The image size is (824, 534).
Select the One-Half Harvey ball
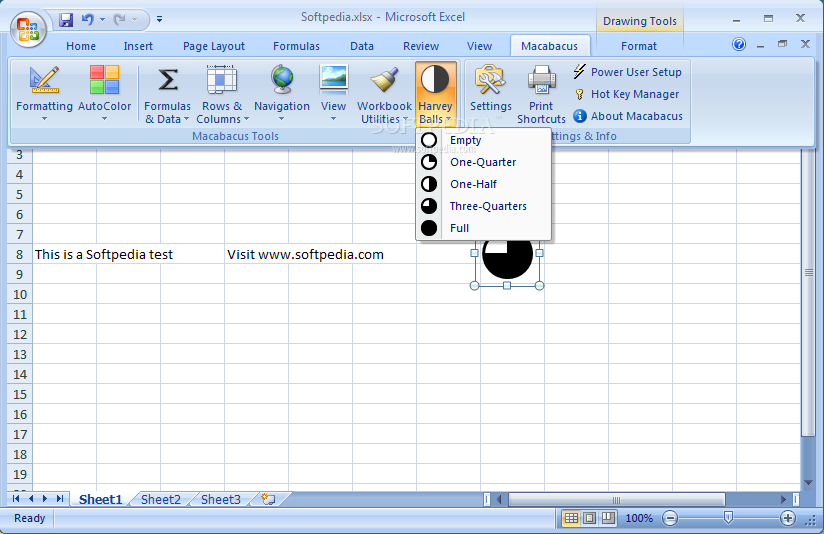click(483, 184)
